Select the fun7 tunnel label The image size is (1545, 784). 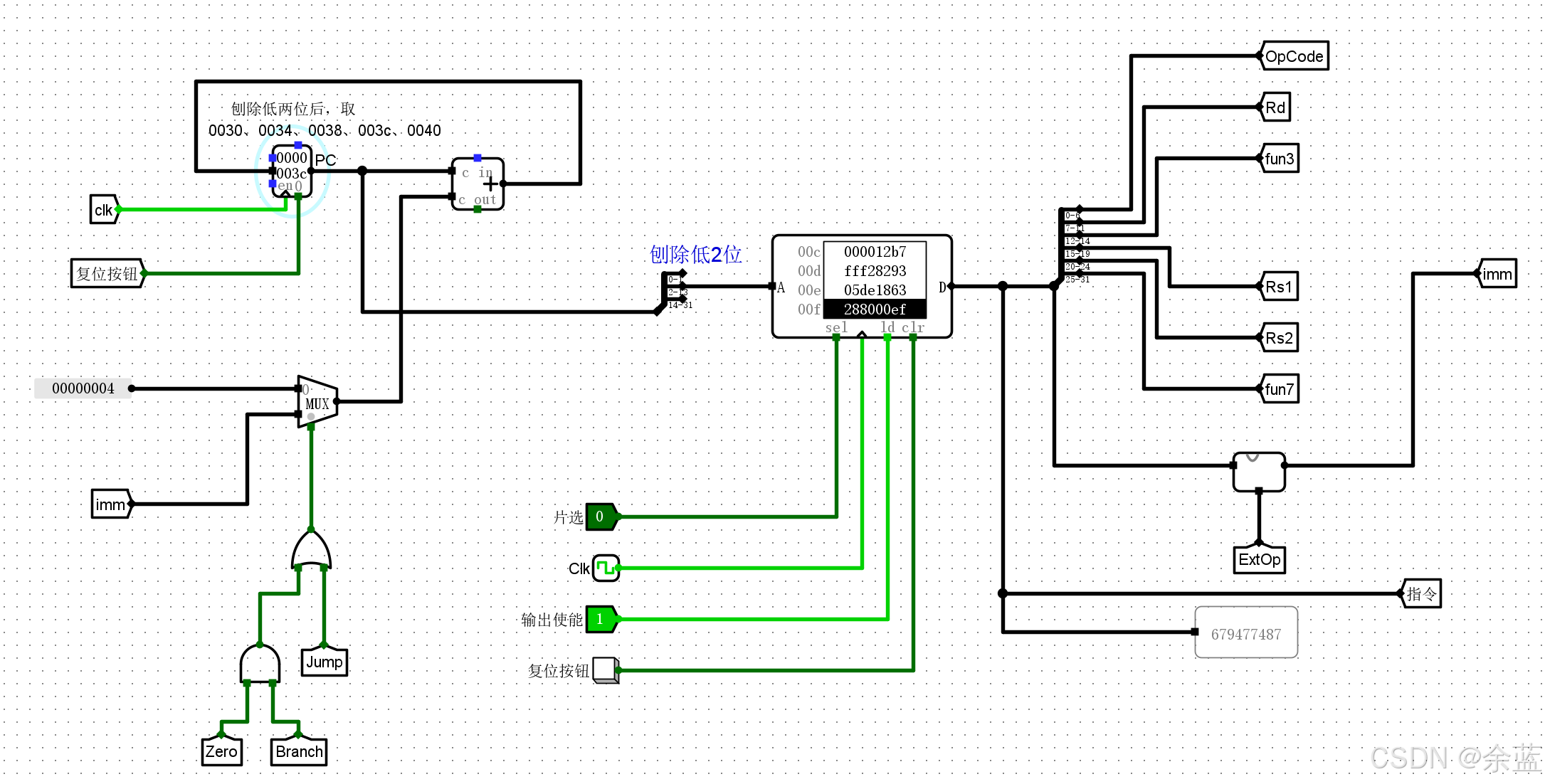point(1279,389)
